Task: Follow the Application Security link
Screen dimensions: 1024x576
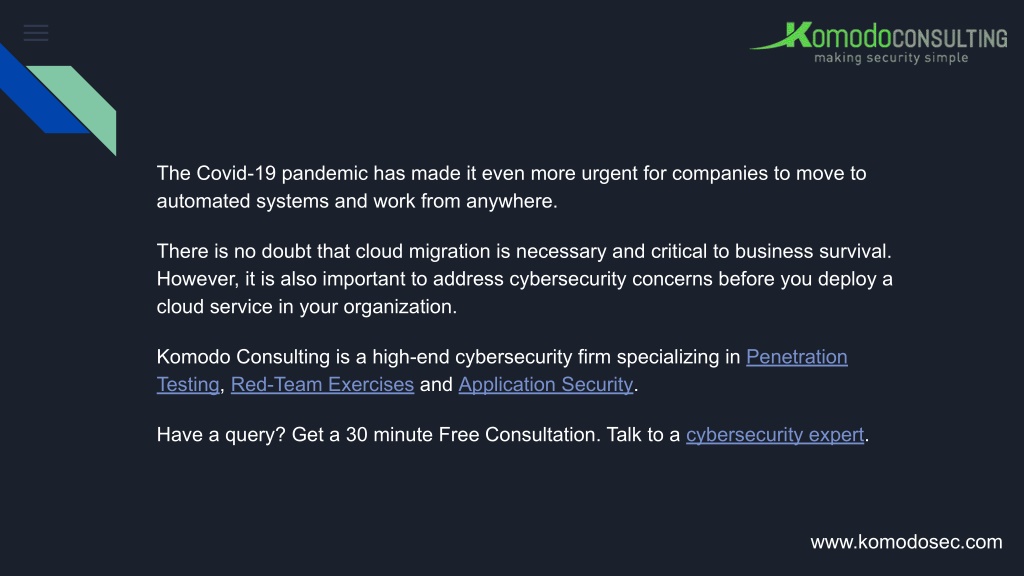Action: point(546,385)
